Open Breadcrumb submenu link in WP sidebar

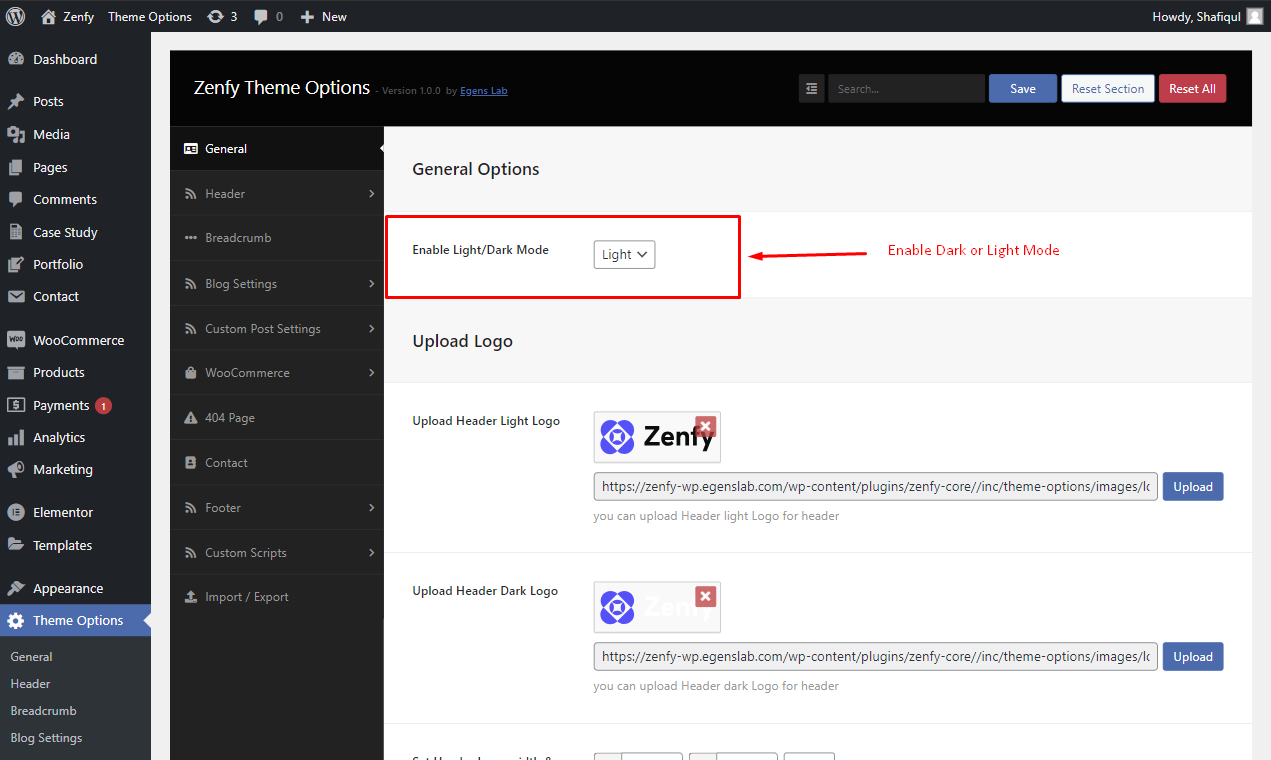pyautogui.click(x=43, y=711)
